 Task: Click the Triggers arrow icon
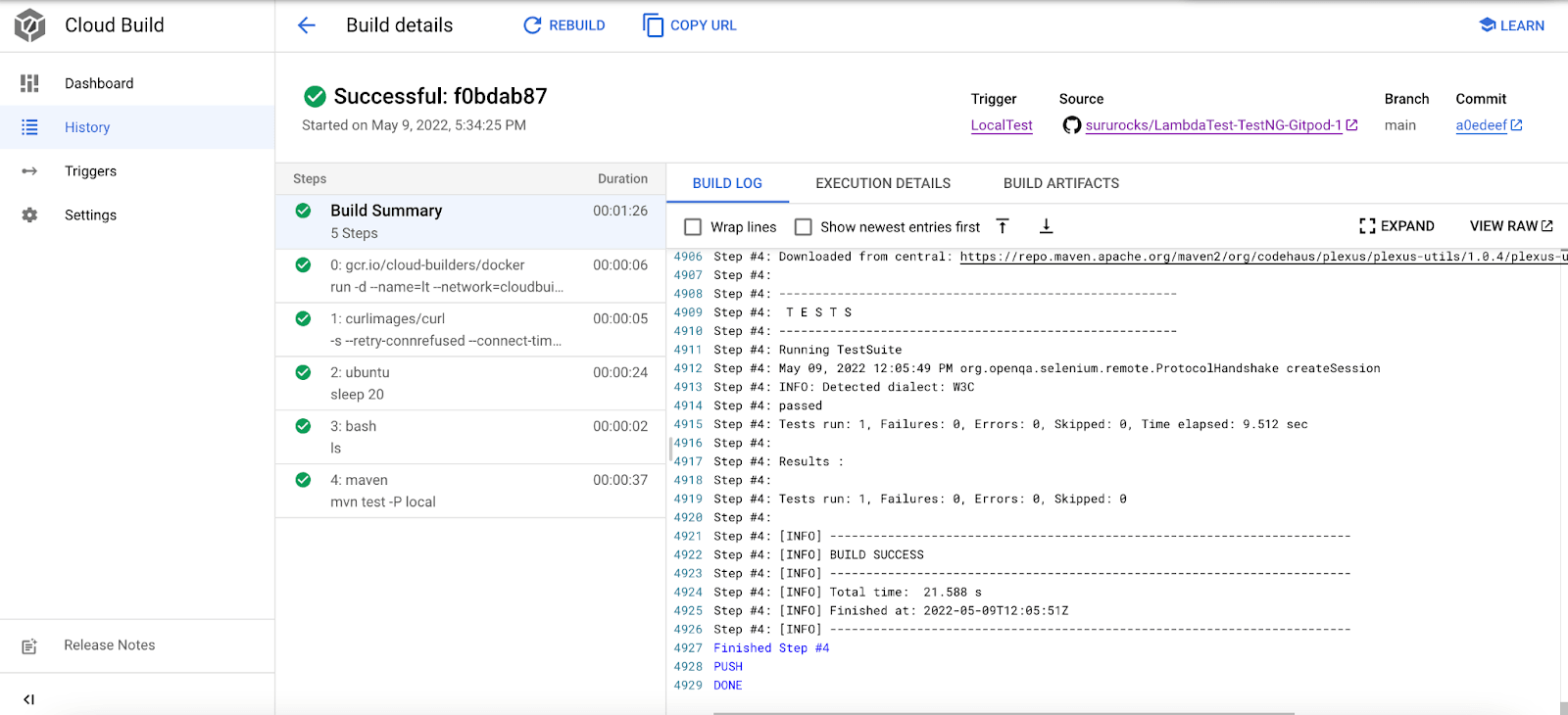click(29, 171)
